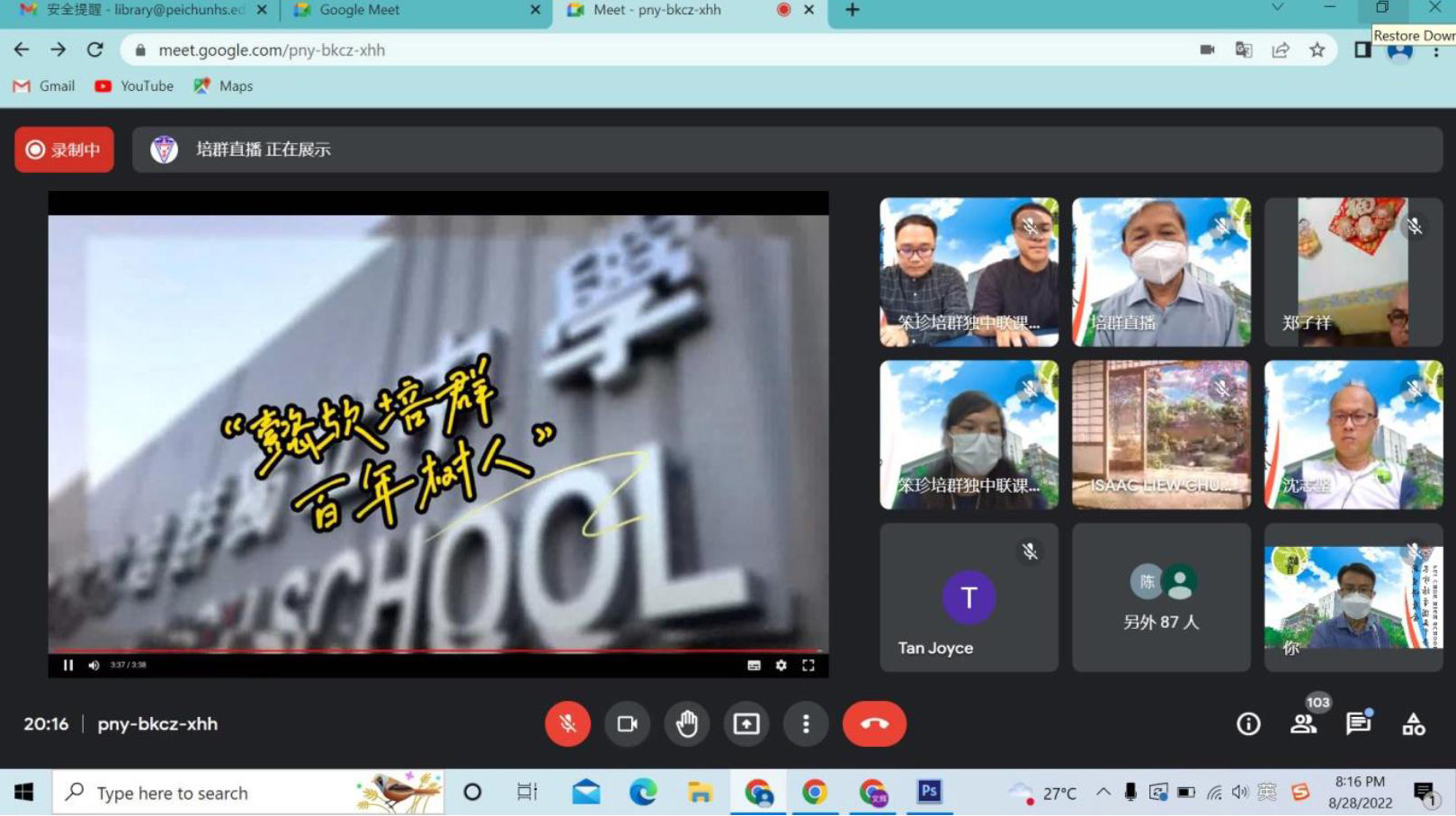
Task: Open chat with everyone panel
Action: pos(1358,723)
